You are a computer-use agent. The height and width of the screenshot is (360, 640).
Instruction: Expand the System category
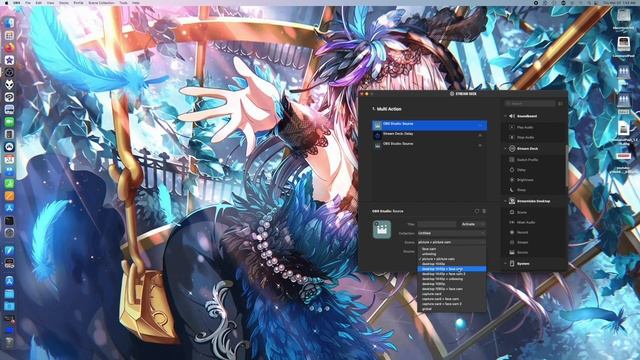[x=505, y=264]
